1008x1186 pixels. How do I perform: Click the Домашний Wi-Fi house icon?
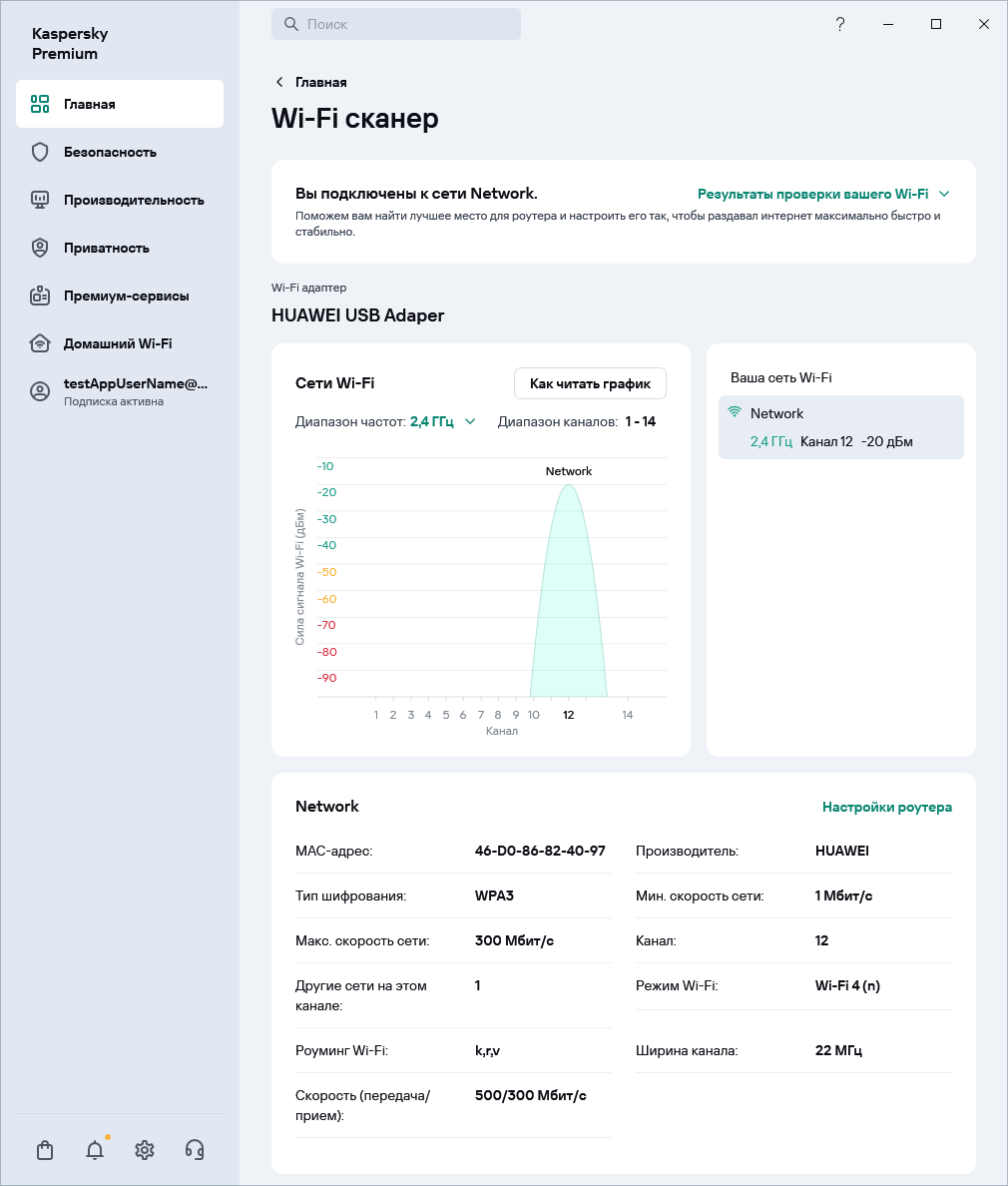pyautogui.click(x=40, y=343)
